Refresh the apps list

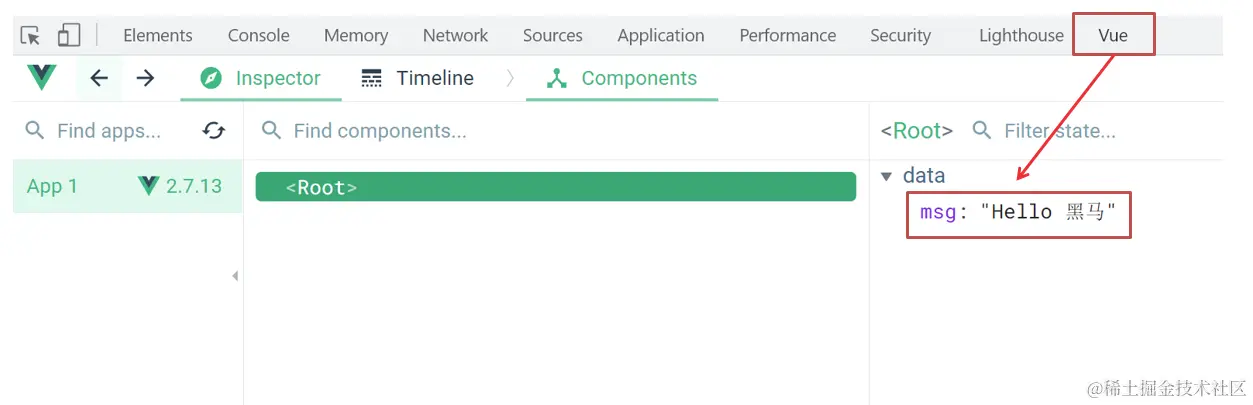[214, 131]
